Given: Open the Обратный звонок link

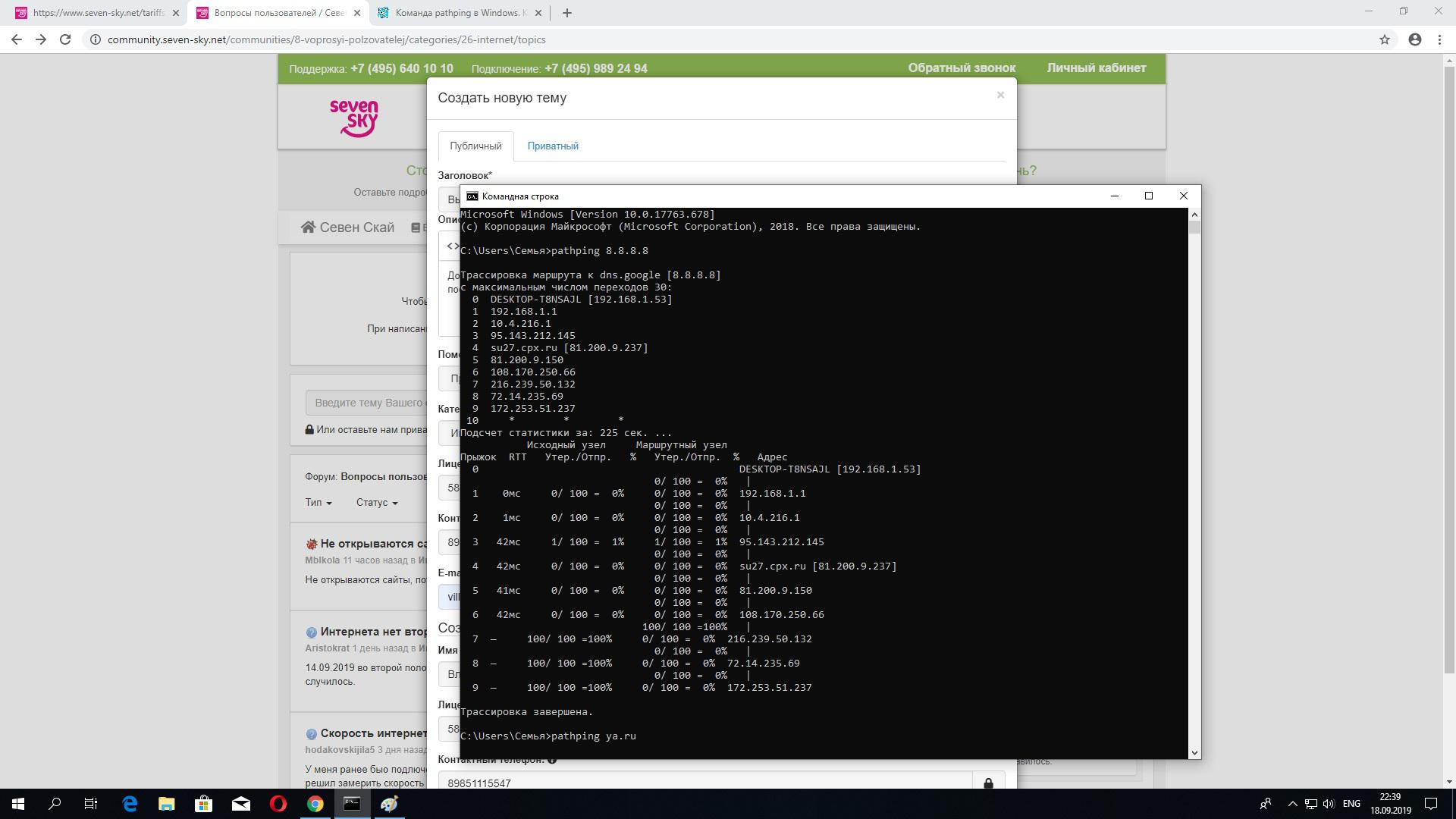Looking at the screenshot, I should [x=962, y=67].
